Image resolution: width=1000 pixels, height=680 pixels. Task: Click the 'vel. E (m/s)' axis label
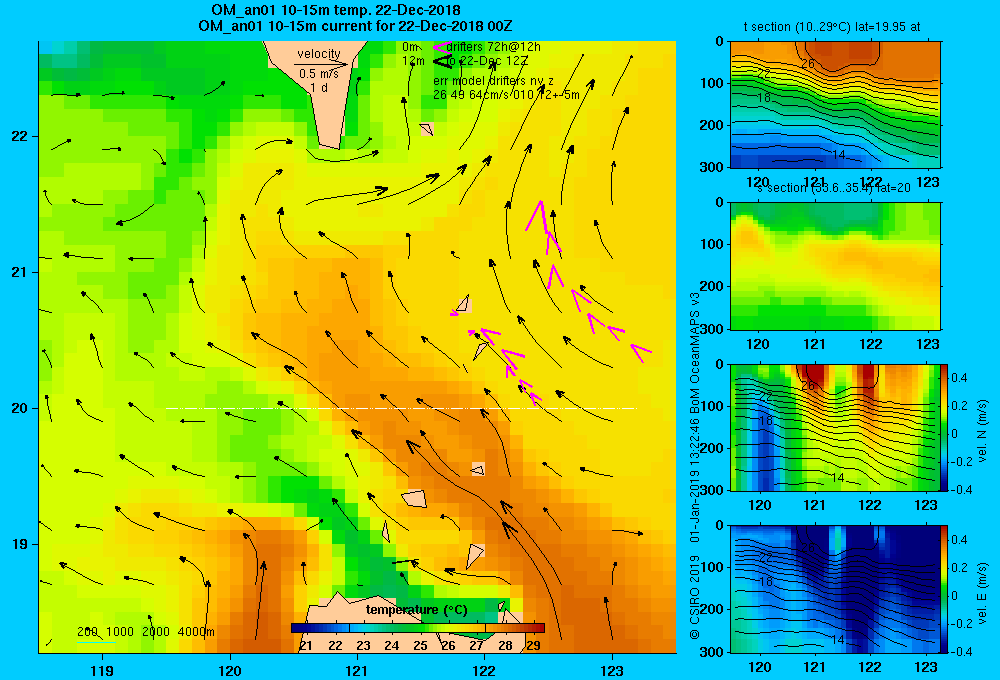[x=982, y=593]
